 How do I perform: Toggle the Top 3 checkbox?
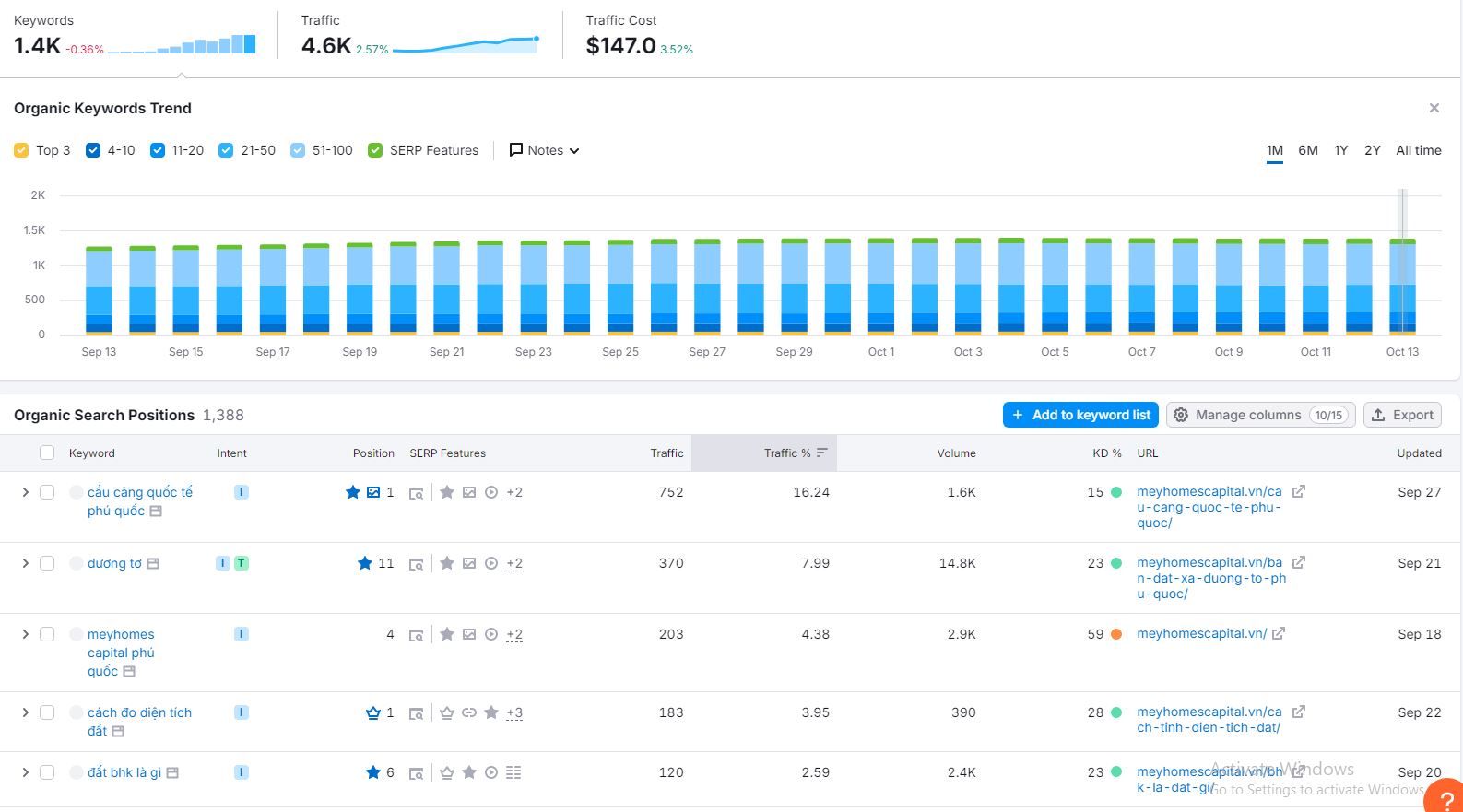21,150
